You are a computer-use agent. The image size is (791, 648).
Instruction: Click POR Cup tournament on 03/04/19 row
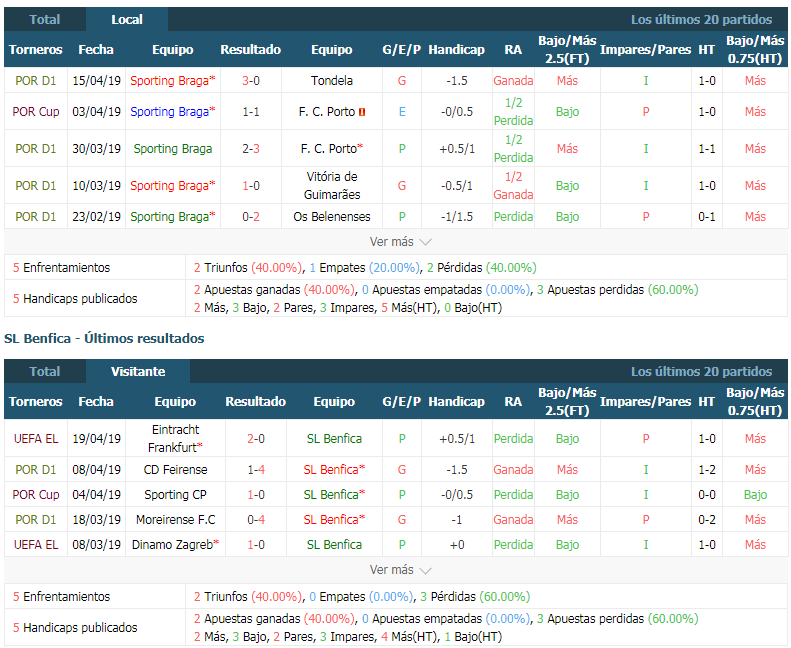36,112
